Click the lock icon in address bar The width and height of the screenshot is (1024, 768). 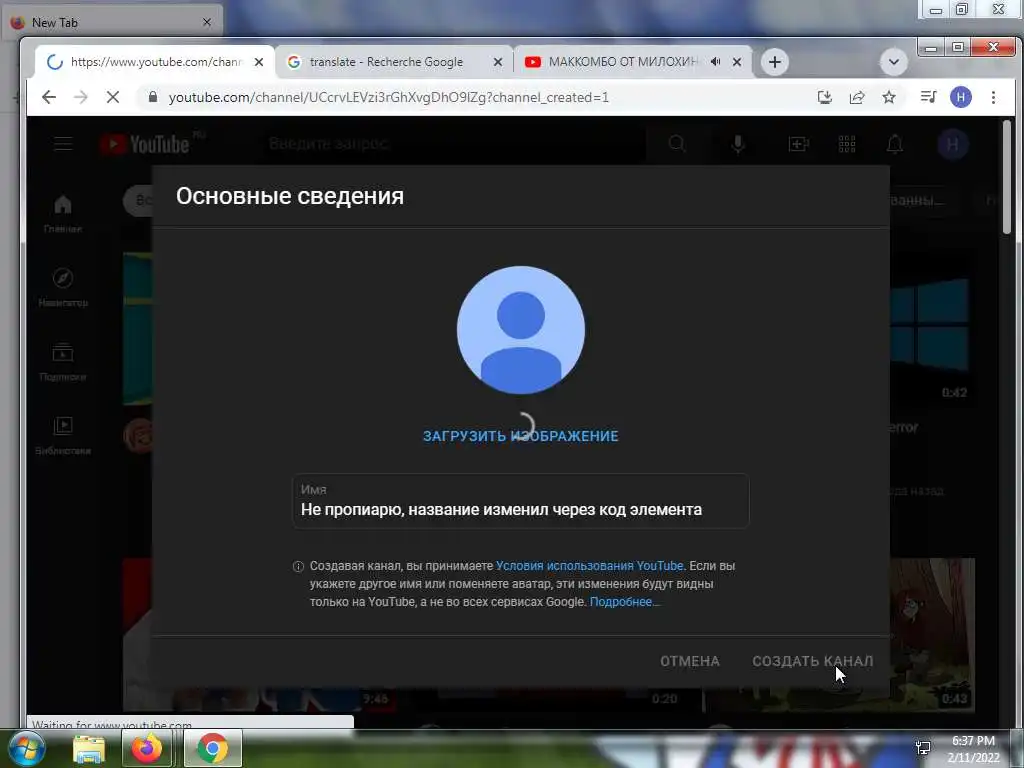click(x=153, y=97)
